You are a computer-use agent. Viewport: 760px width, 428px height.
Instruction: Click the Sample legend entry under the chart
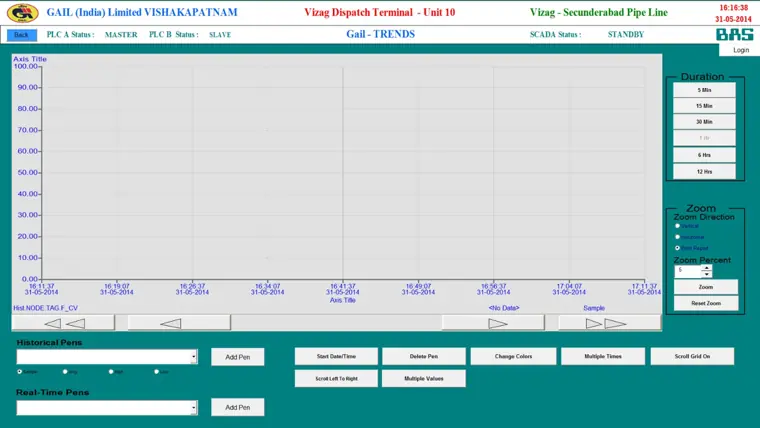click(x=594, y=308)
